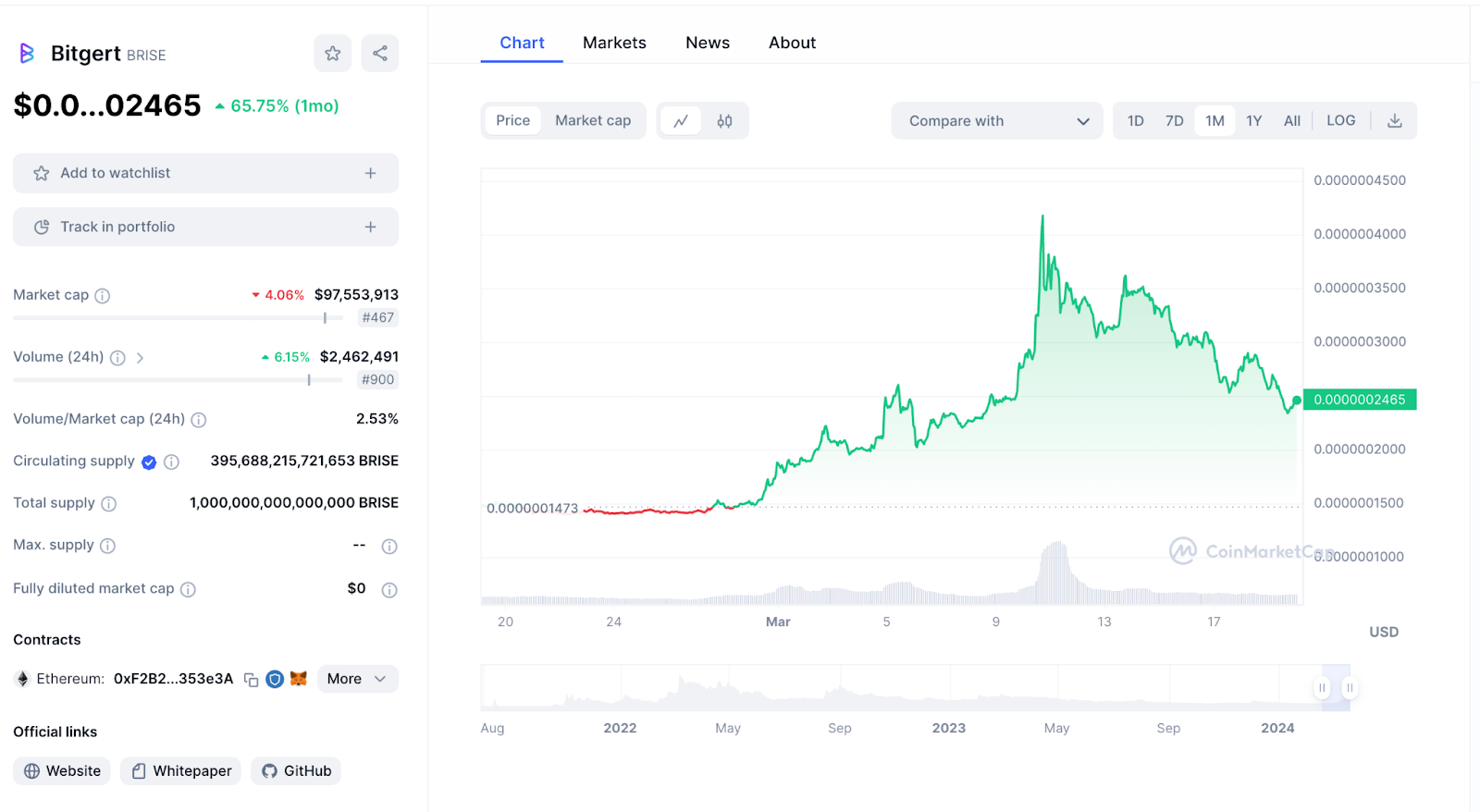Click Add to watchlist button
This screenshot has height=812, width=1480.
[x=205, y=173]
